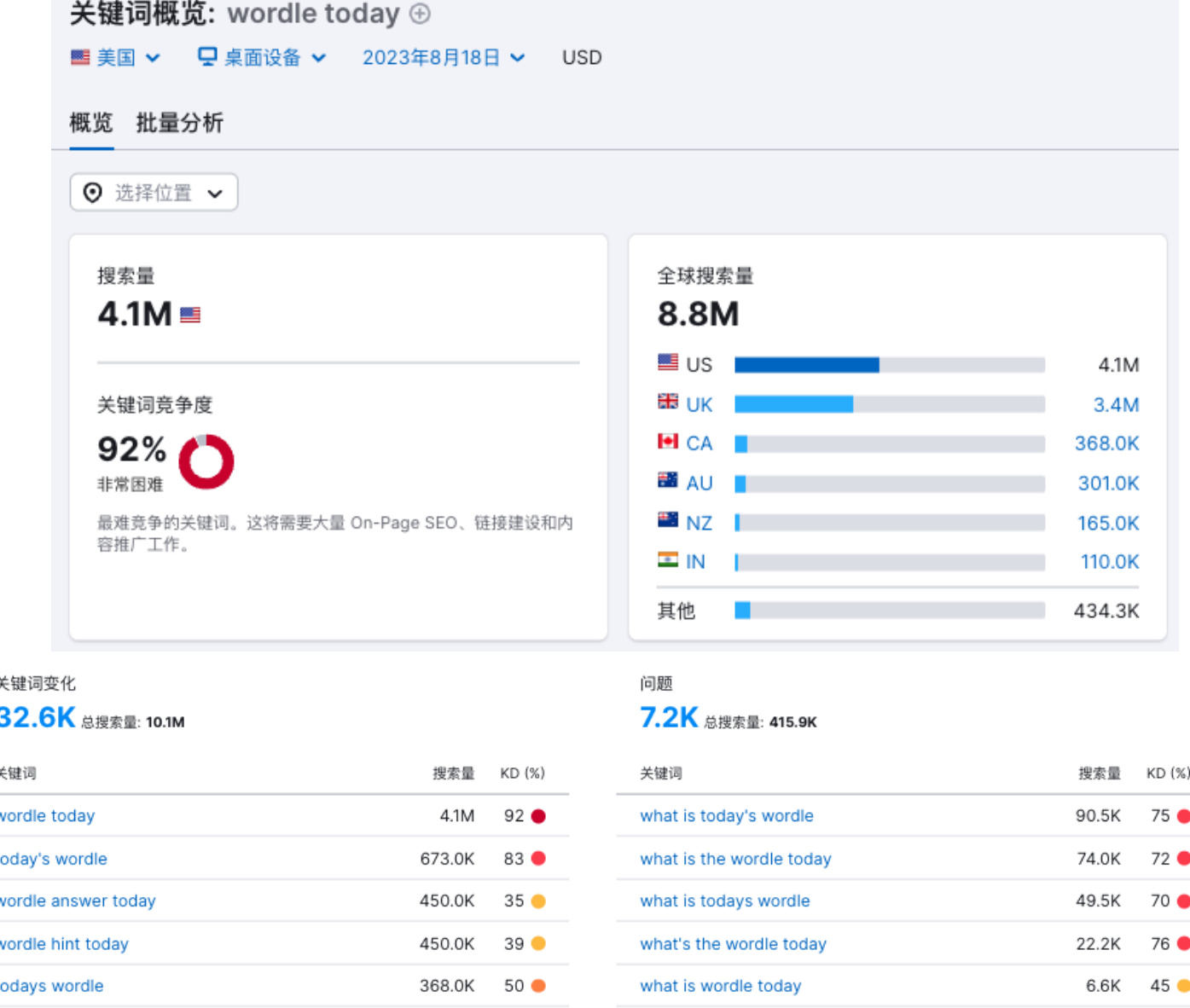Click the Canada flag icon

pyautogui.click(x=668, y=441)
